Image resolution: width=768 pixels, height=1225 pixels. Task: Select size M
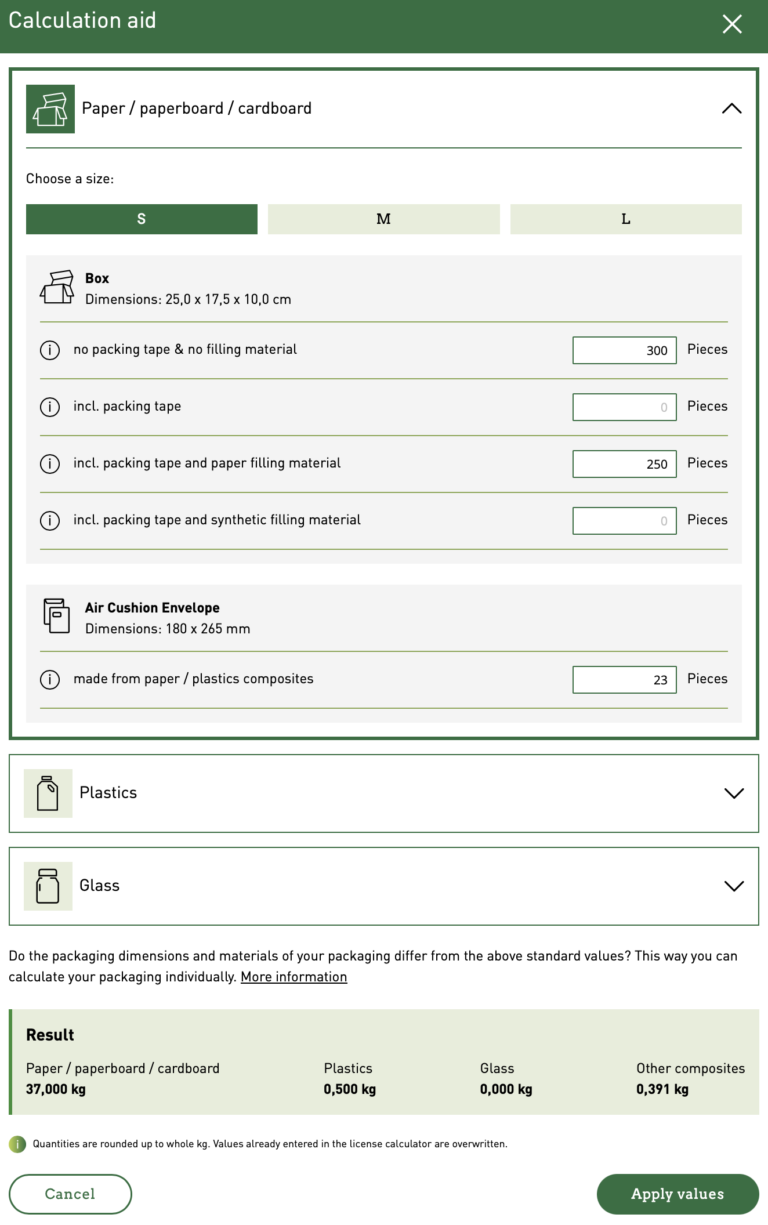pyautogui.click(x=383, y=219)
